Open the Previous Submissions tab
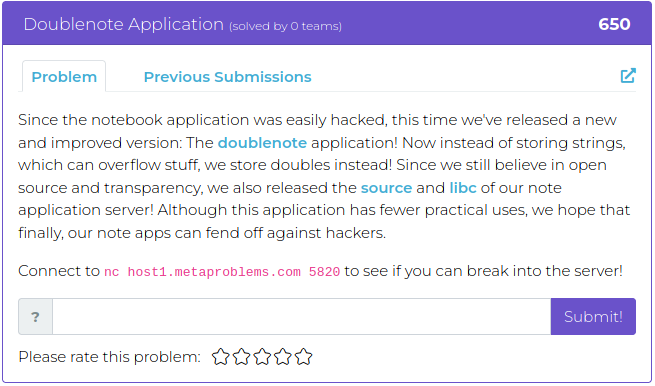The image size is (655, 386). [228, 77]
